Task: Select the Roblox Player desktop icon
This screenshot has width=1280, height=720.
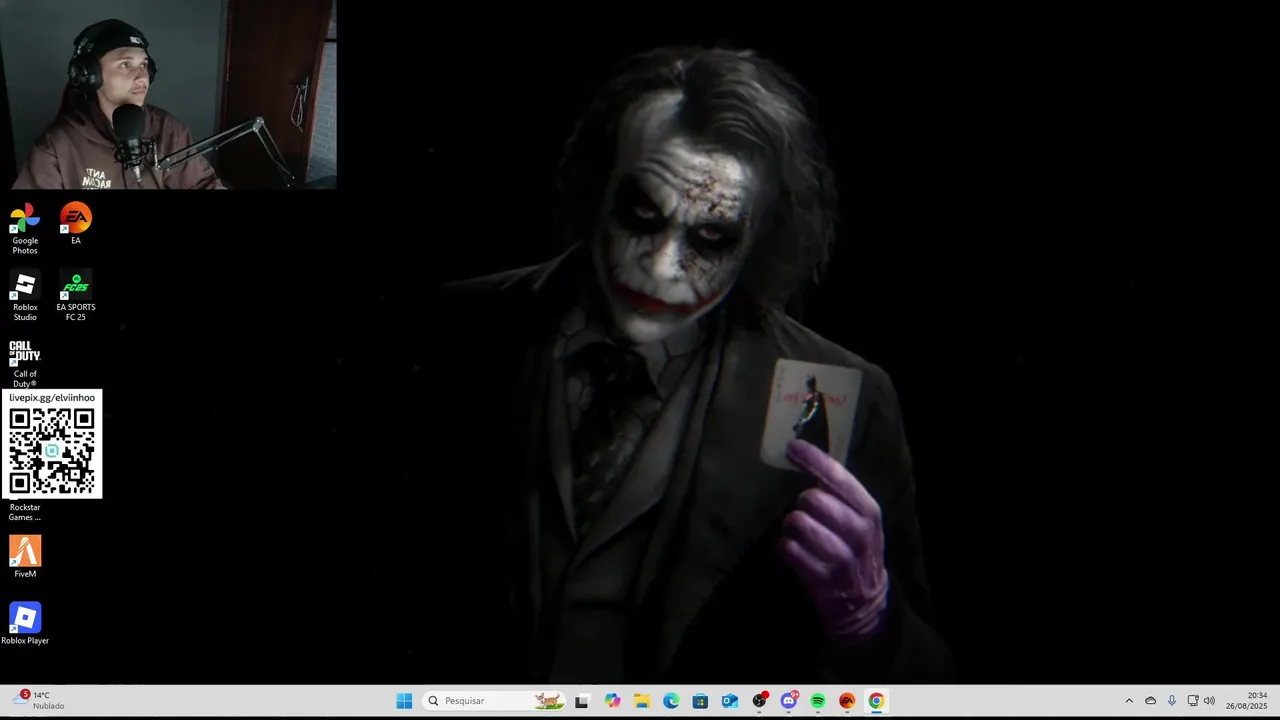Action: [x=25, y=624]
